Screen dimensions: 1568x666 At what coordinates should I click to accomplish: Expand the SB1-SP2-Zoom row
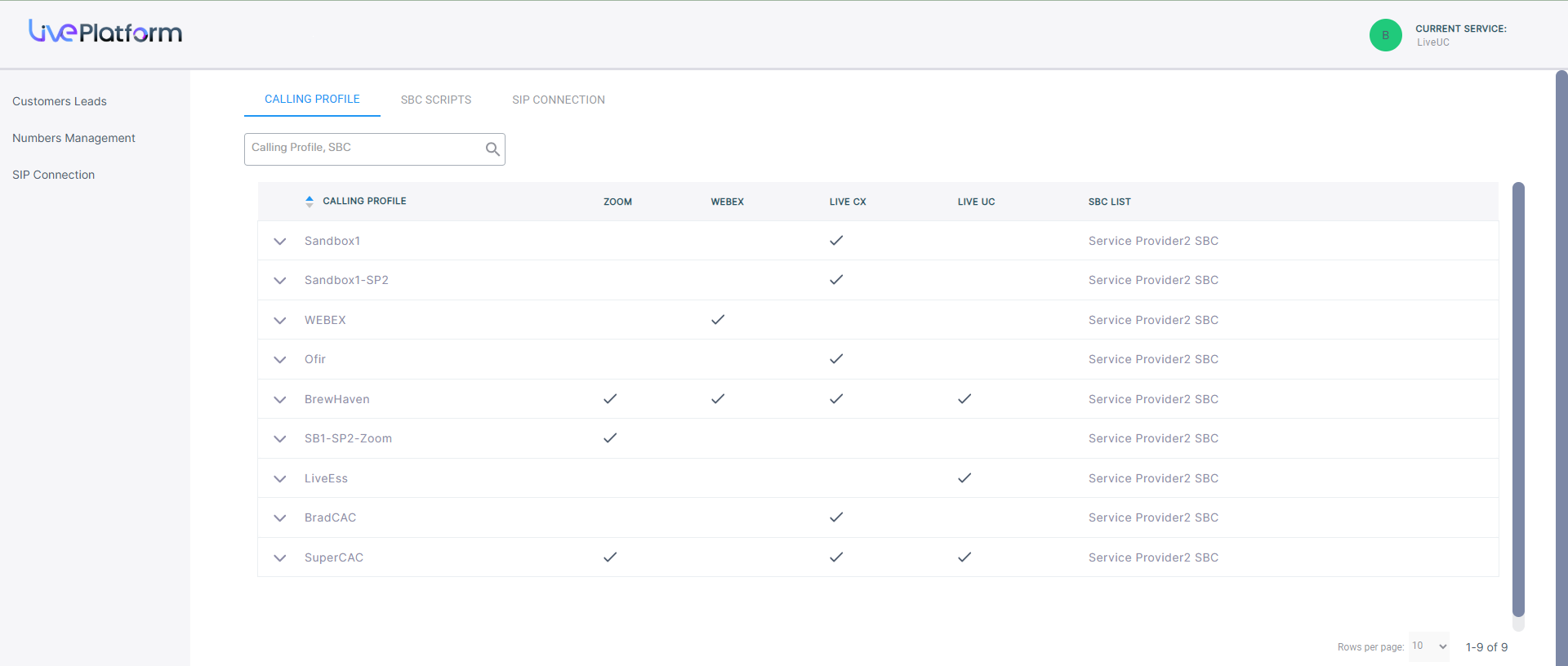(x=280, y=439)
